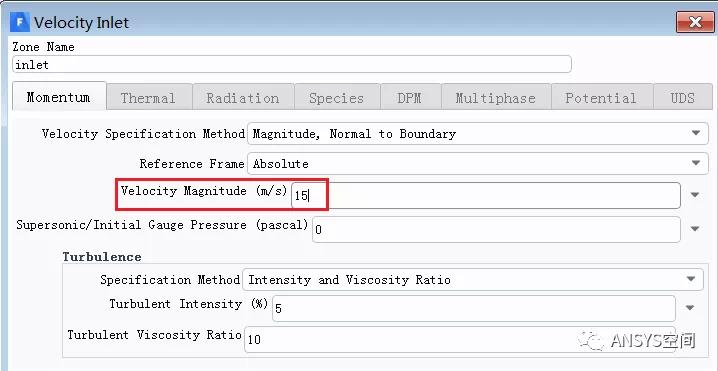
Task: Expand the Reference Frame dropdown
Action: click(478, 164)
